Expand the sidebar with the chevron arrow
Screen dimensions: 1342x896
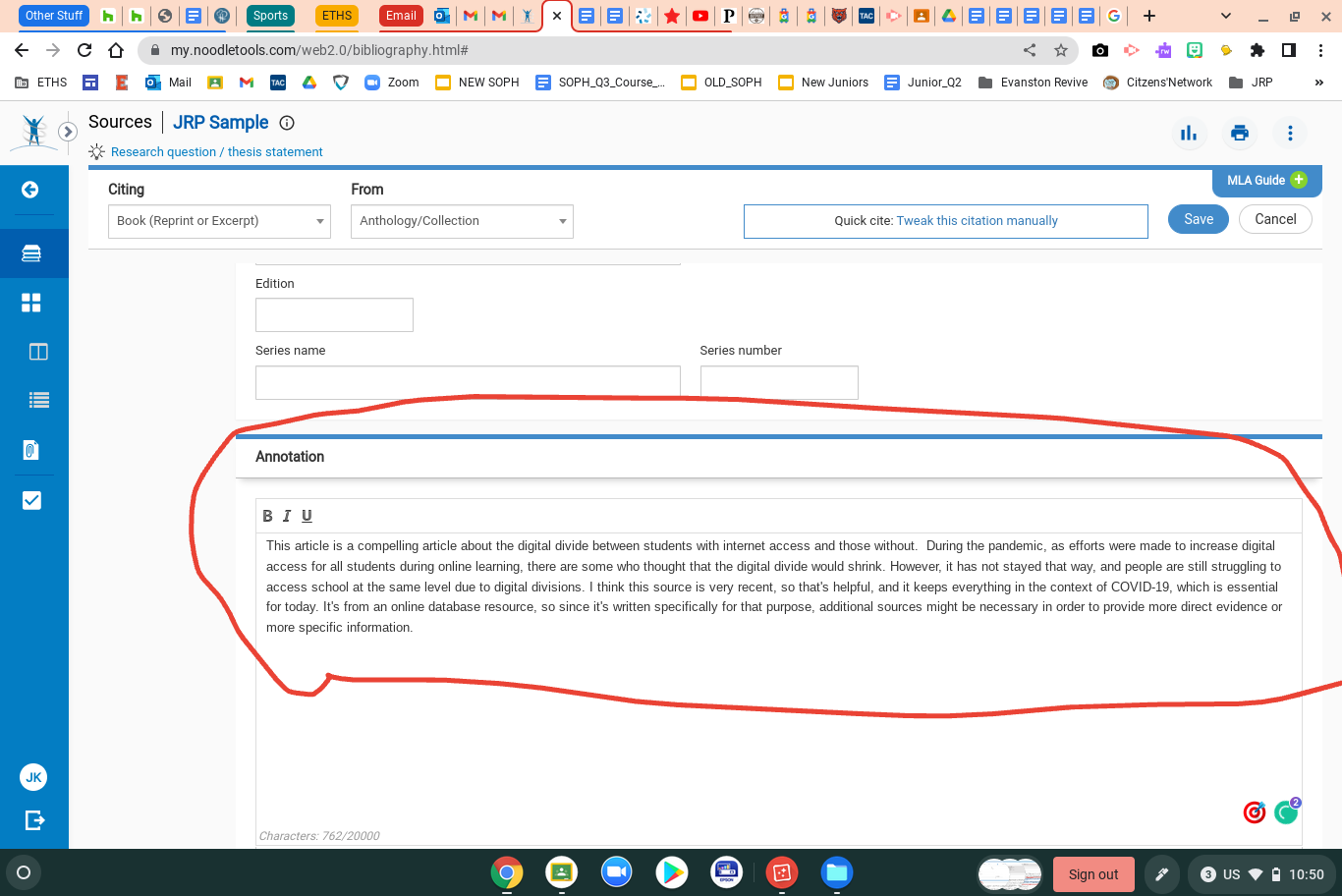pyautogui.click(x=68, y=131)
